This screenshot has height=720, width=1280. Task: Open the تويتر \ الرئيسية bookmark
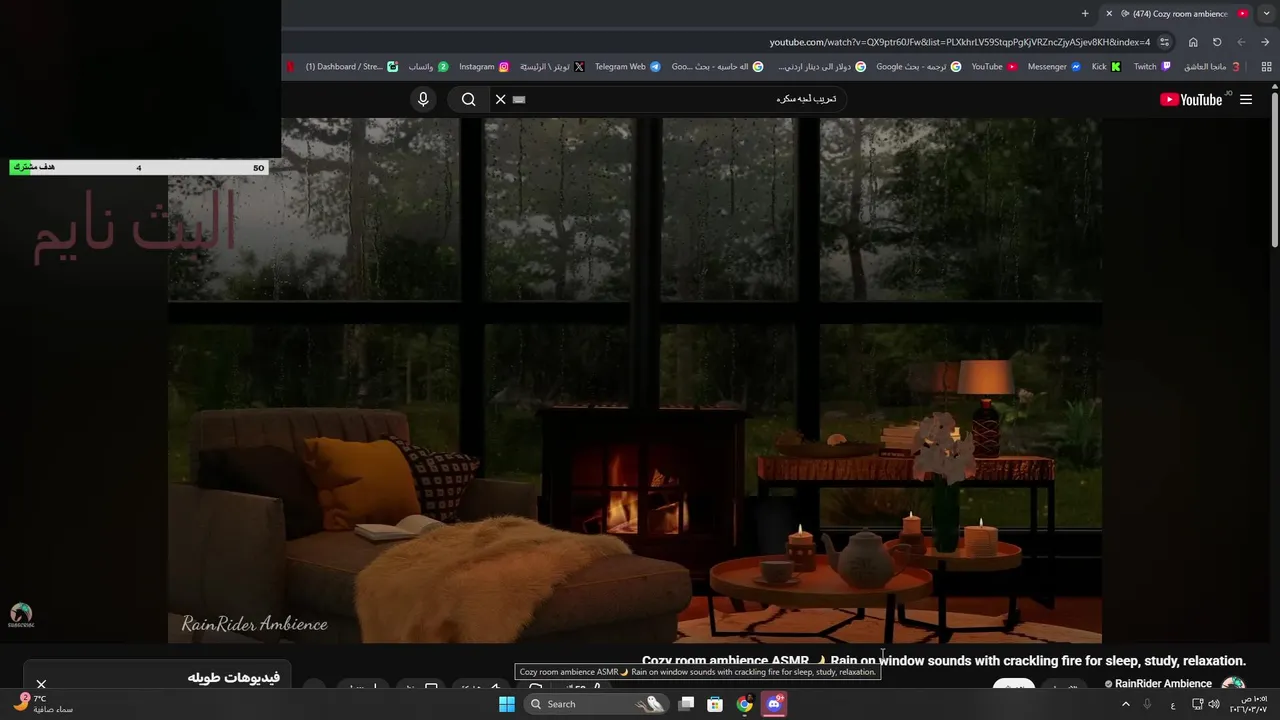[x=552, y=67]
